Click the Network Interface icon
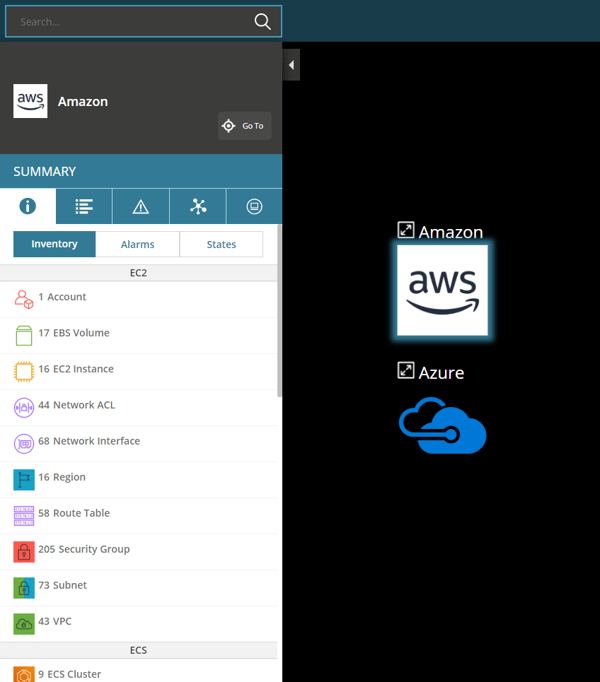 click(24, 444)
